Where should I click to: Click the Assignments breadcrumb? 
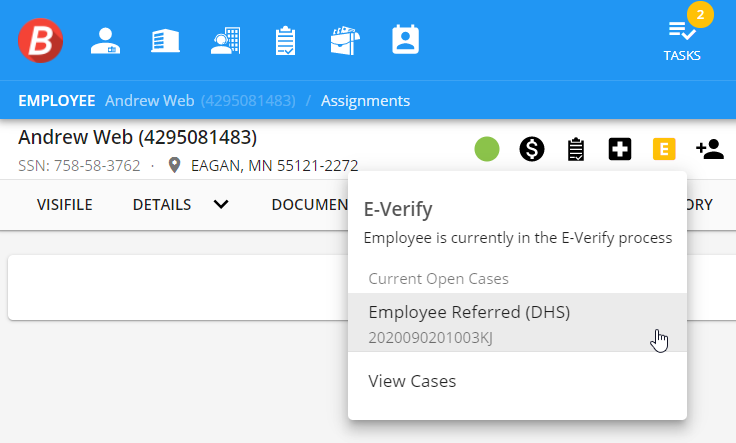[x=365, y=100]
